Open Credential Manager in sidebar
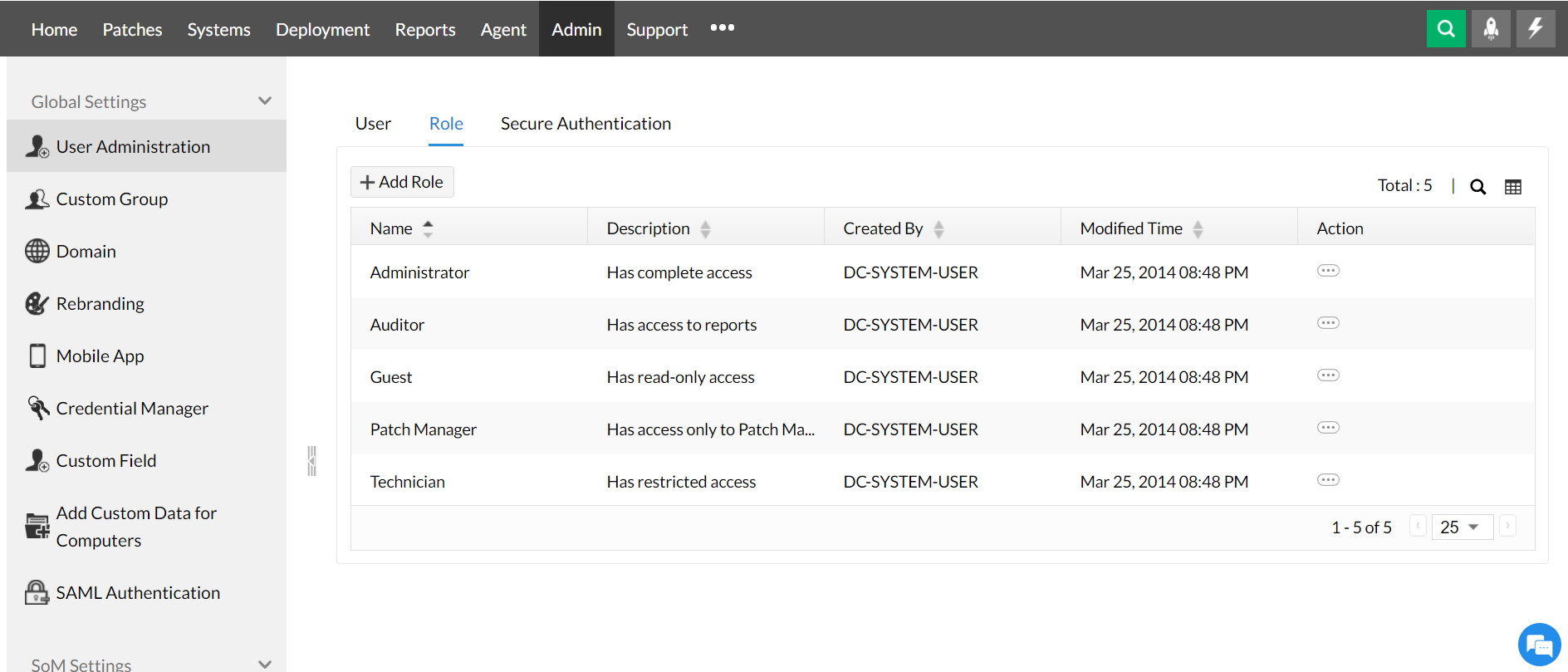 click(x=132, y=409)
